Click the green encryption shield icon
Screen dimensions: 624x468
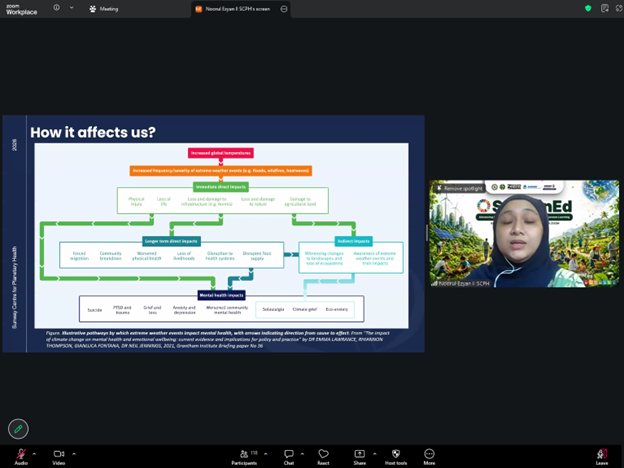tap(588, 8)
